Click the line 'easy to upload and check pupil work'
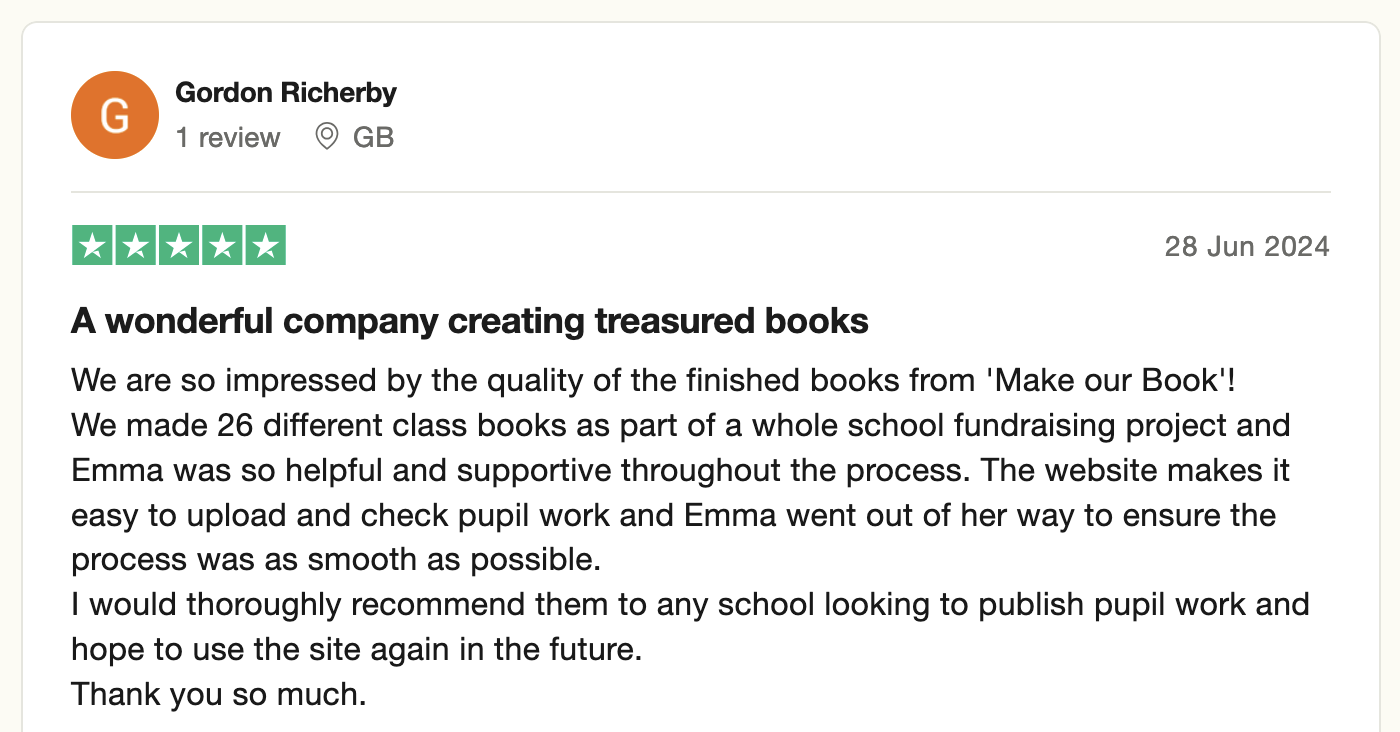The image size is (1400, 732). click(674, 516)
